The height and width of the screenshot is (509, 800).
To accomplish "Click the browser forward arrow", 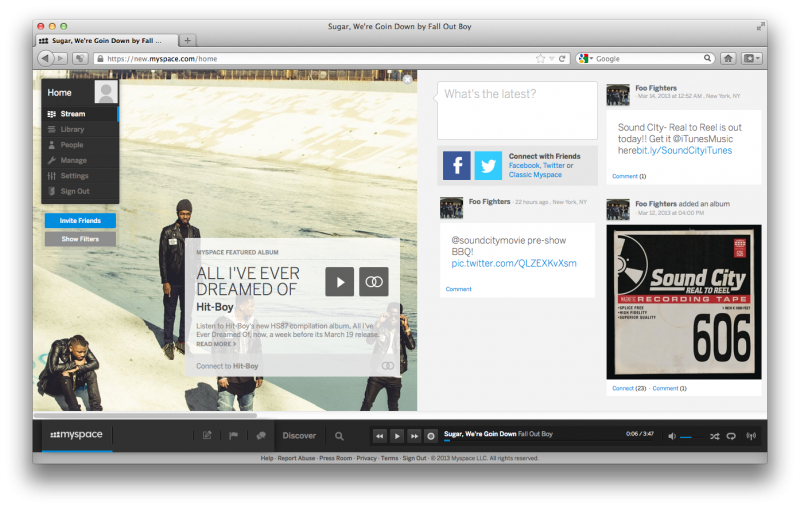I will [61, 58].
